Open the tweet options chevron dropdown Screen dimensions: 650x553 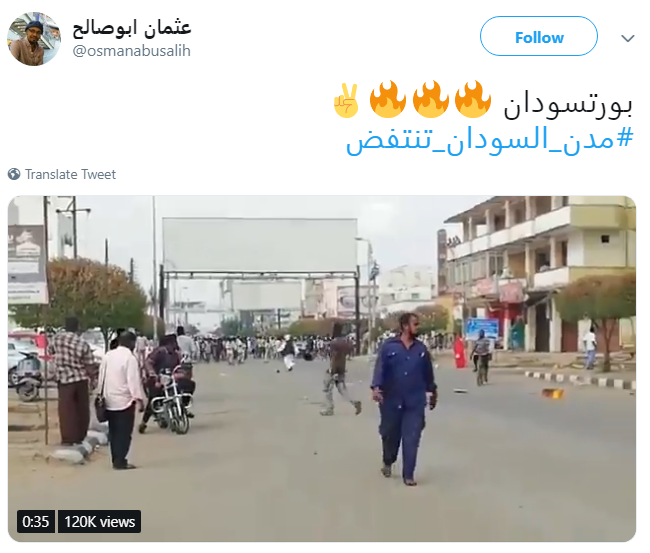click(x=628, y=38)
